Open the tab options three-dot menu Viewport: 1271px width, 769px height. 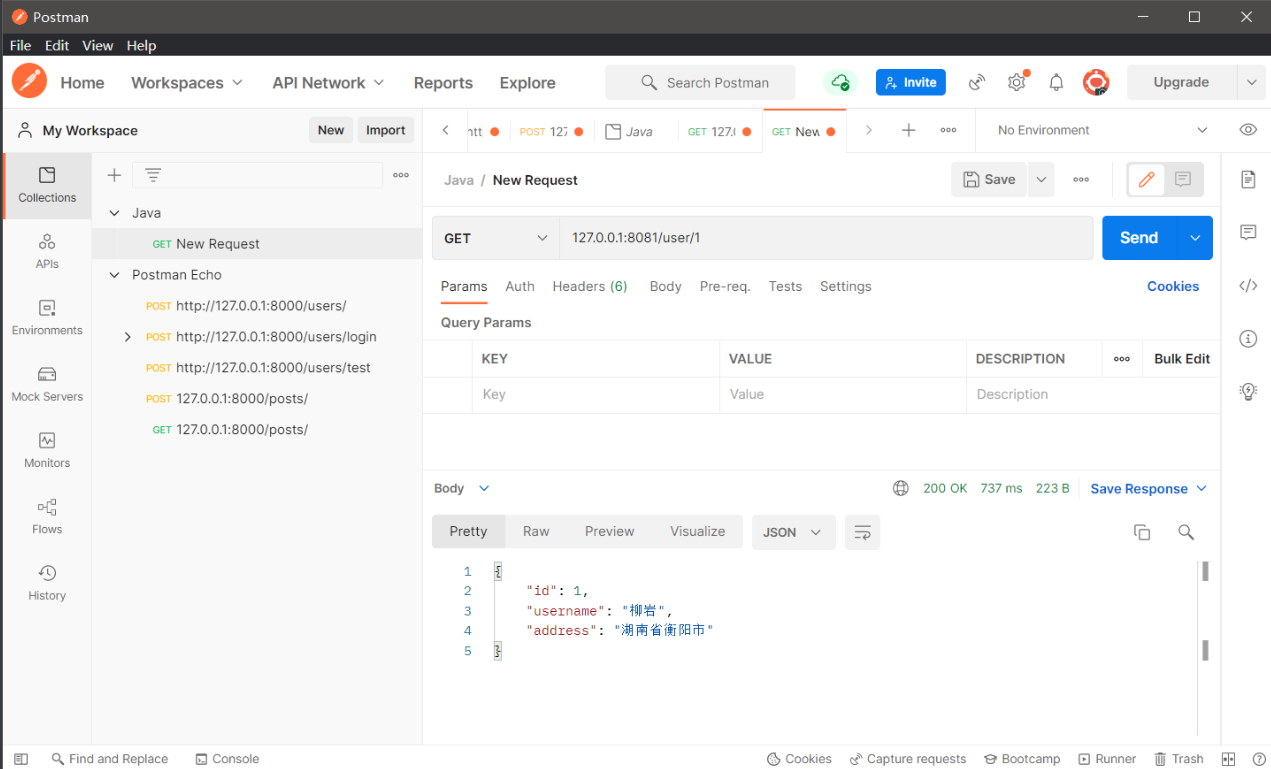(x=948, y=130)
